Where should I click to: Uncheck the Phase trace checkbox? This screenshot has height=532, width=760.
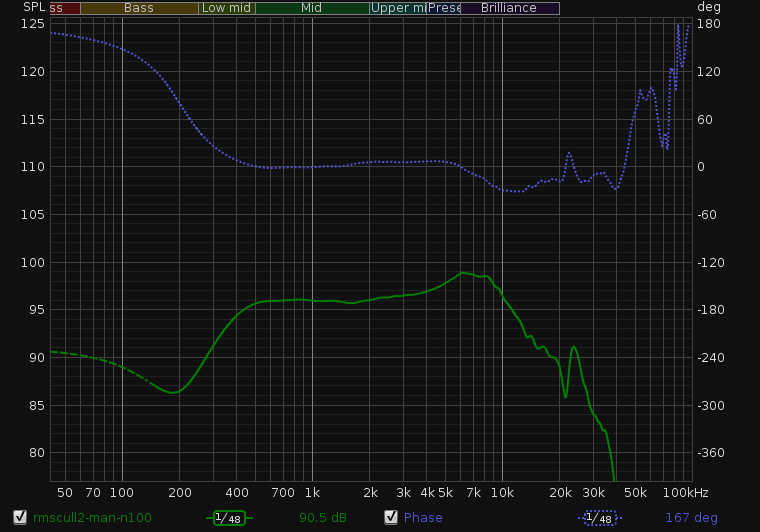pos(391,517)
